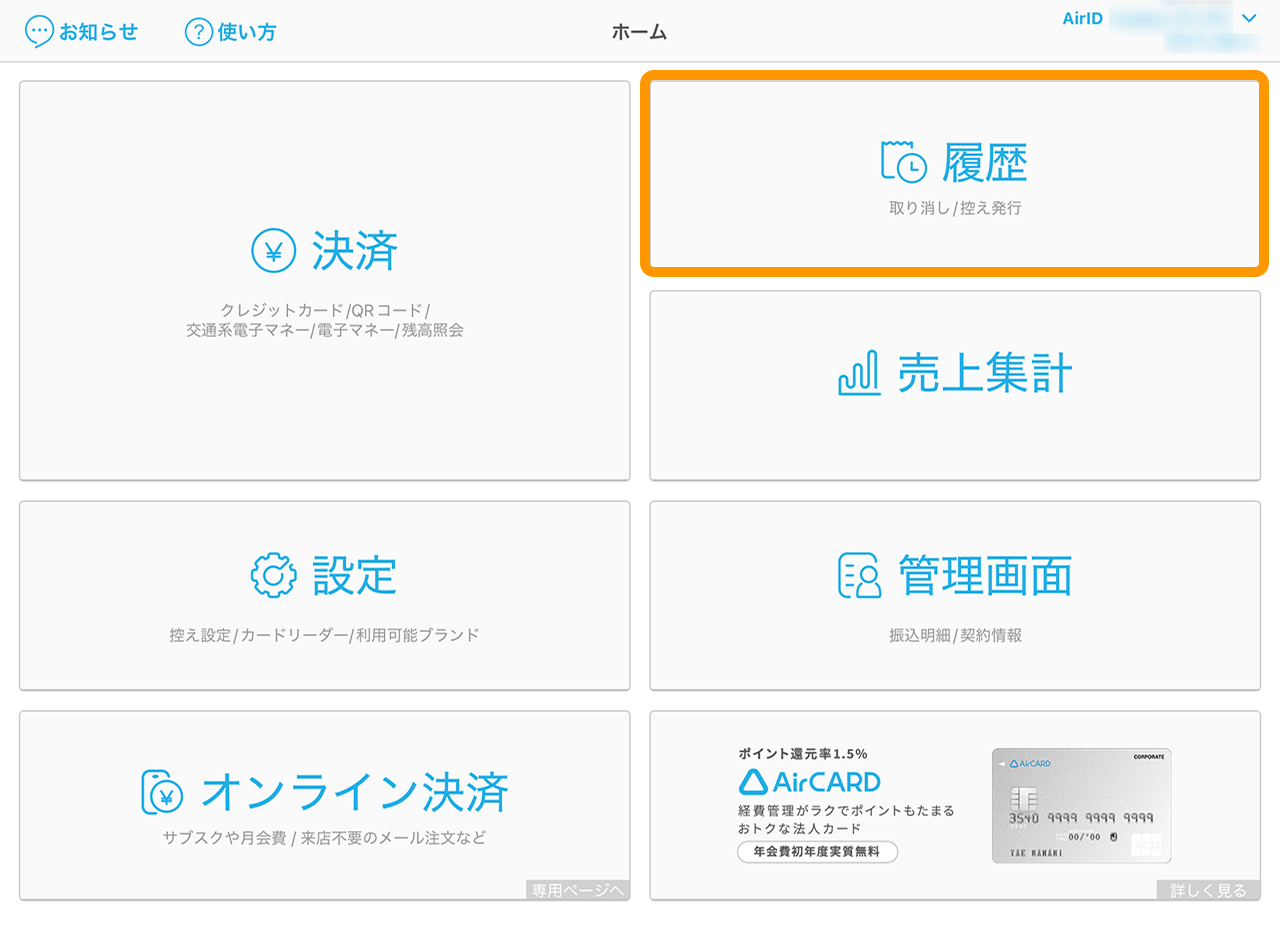Click the AirCARD triangle logo
1280x937 pixels.
752,781
